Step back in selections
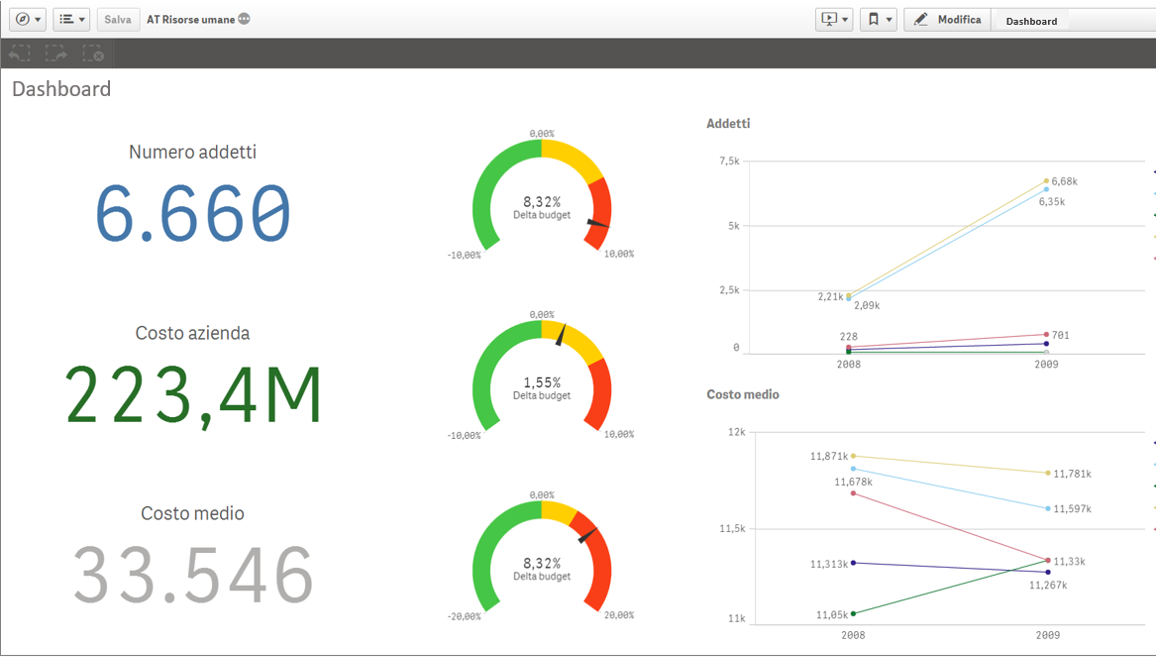 pyautogui.click(x=20, y=54)
